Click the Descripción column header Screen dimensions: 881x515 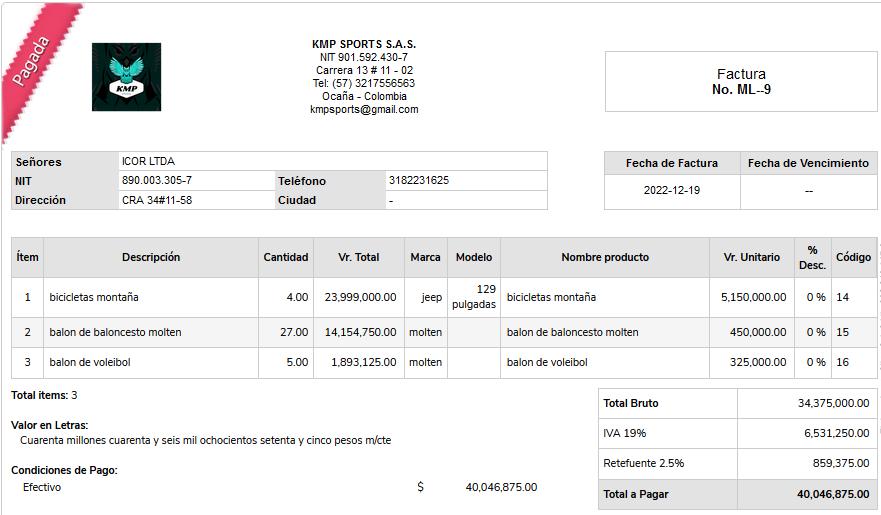pyautogui.click(x=151, y=257)
